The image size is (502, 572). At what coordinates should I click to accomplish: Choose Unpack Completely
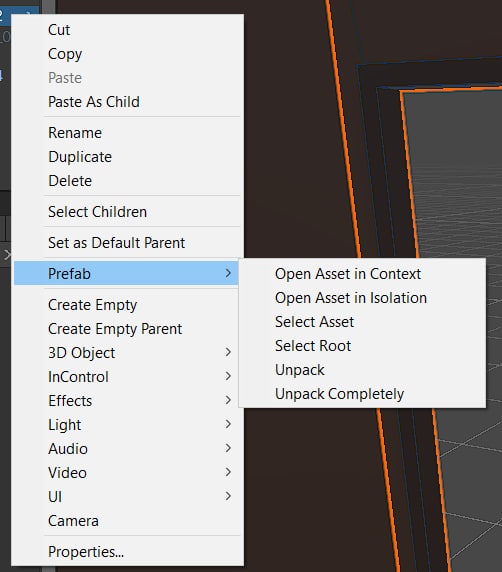coord(362,394)
